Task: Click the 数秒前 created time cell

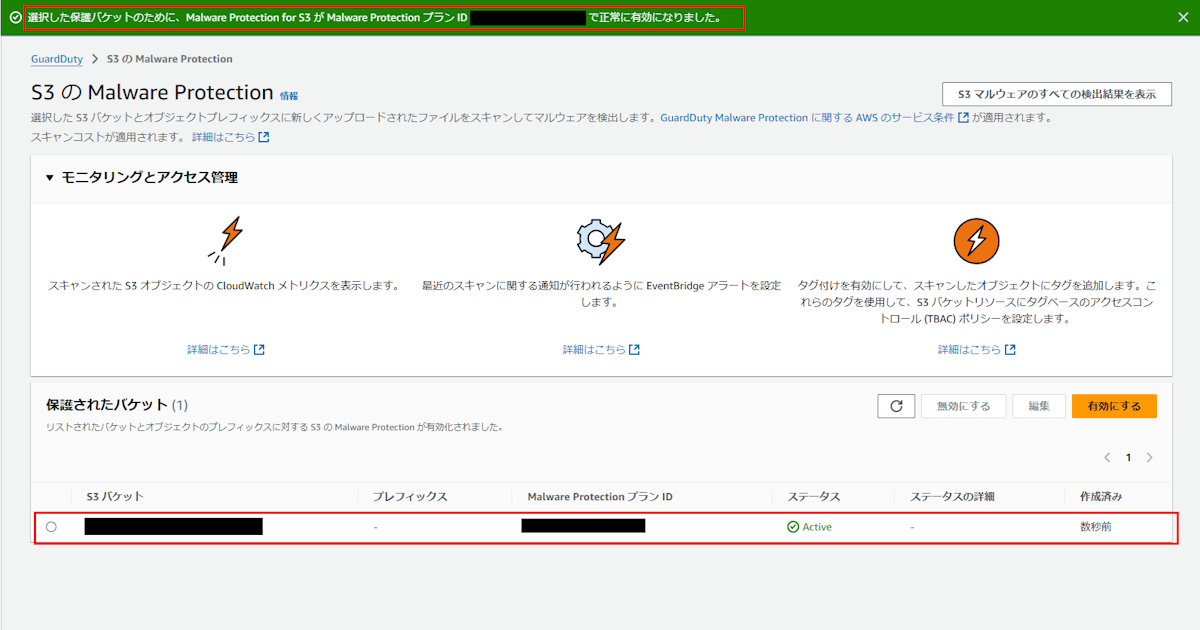Action: pyautogui.click(x=1096, y=527)
